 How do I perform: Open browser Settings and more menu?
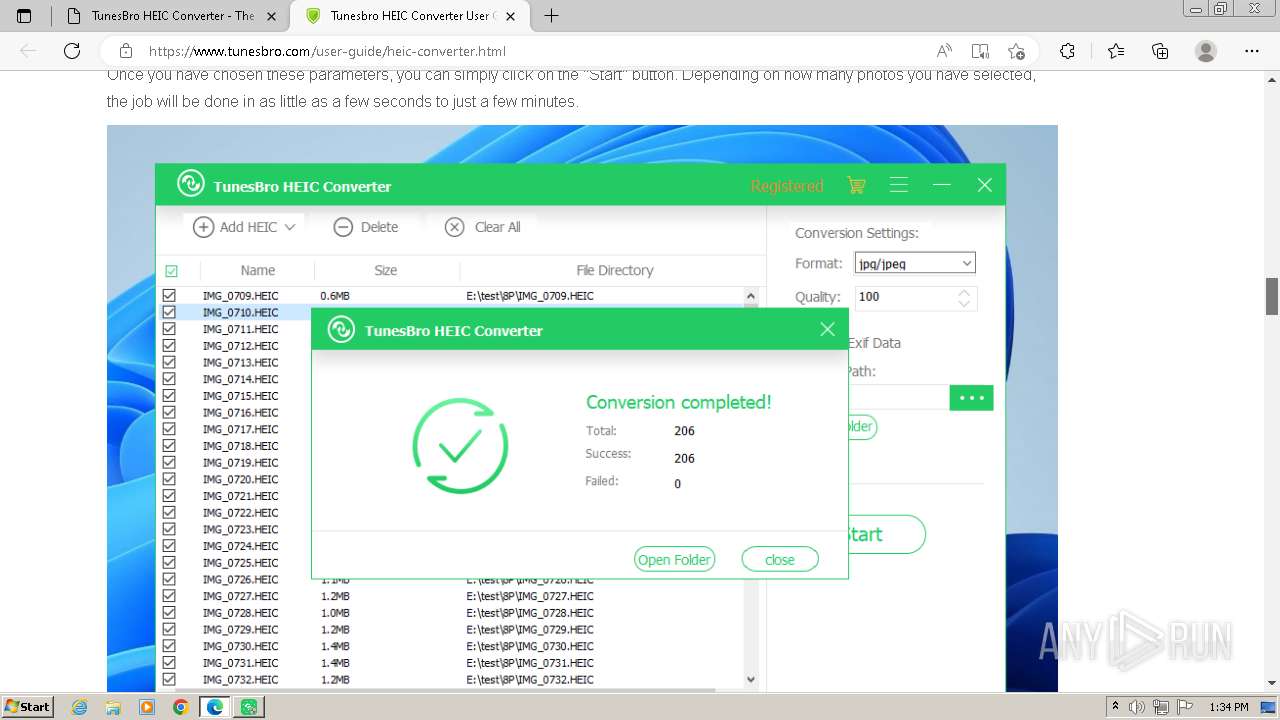[1251, 51]
